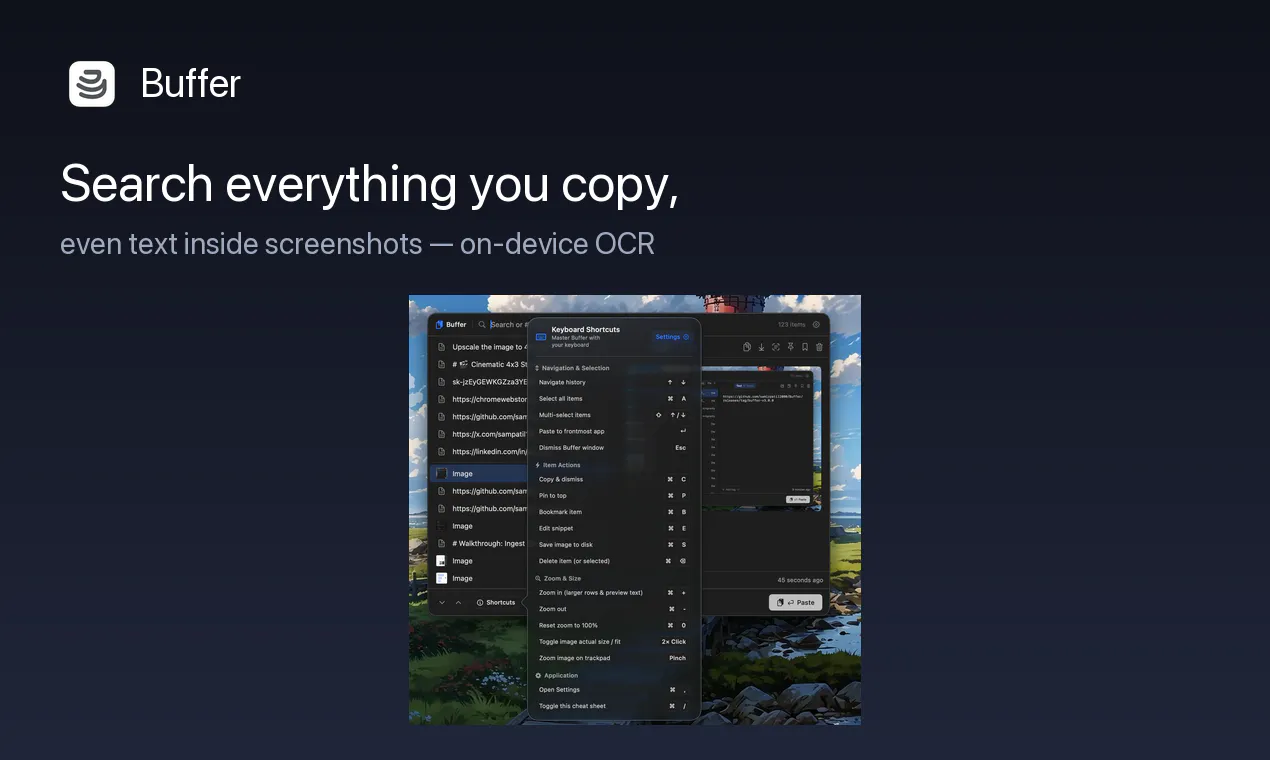Select the '# Walkthrough: Ingest' list item
Viewport: 1270px width, 760px height.
480,543
